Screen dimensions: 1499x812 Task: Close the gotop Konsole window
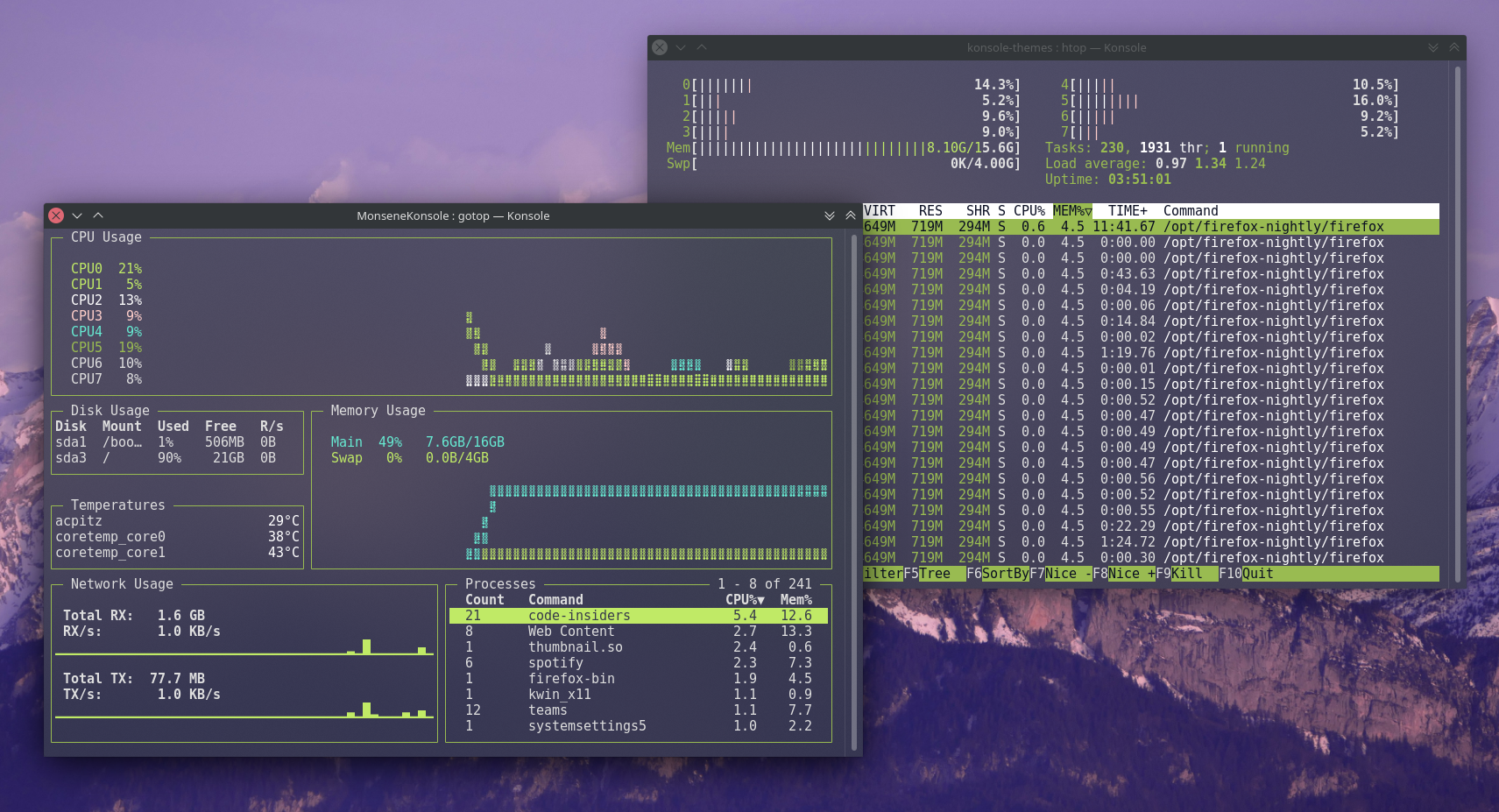coord(56,215)
